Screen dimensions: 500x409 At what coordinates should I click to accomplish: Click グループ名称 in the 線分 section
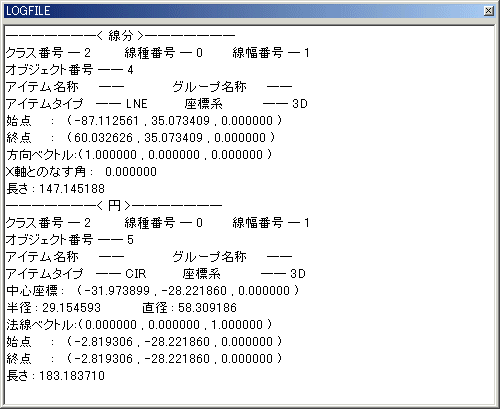[209, 87]
